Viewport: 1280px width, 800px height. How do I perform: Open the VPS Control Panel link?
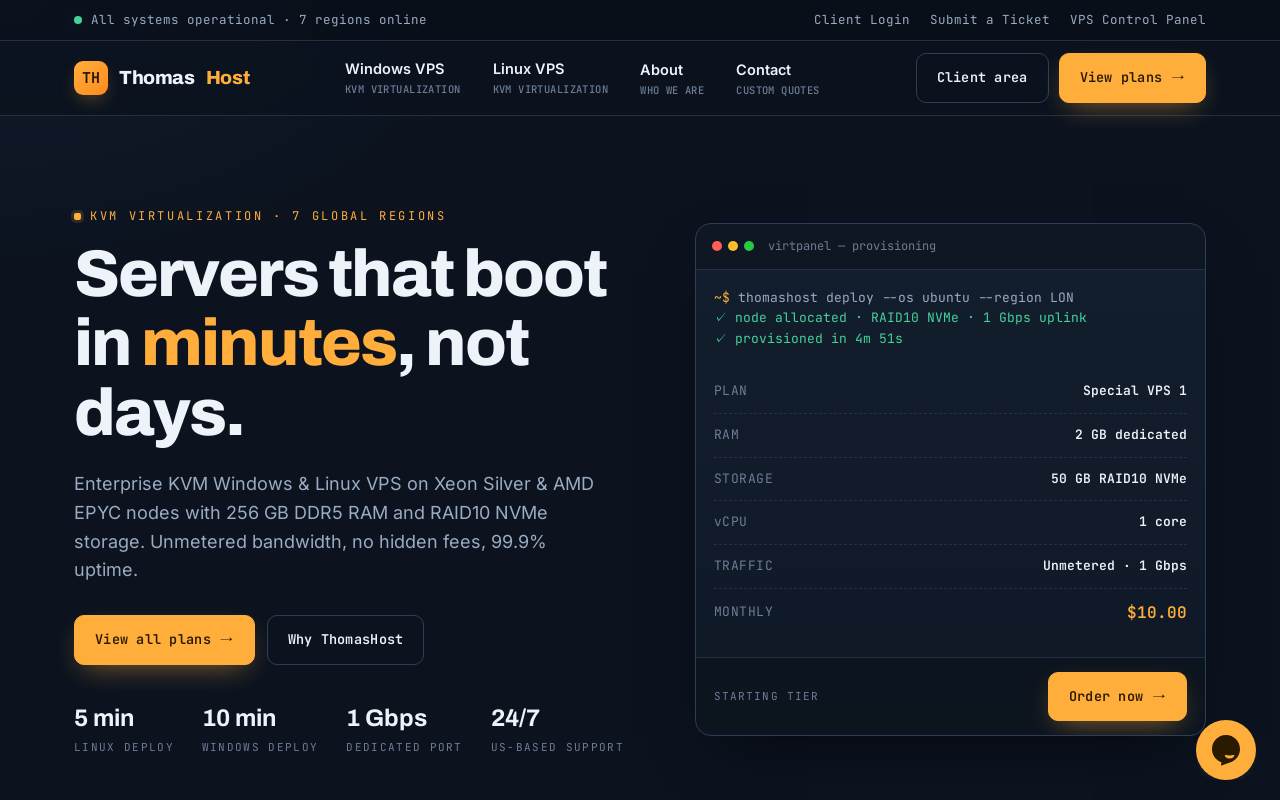coord(1138,20)
